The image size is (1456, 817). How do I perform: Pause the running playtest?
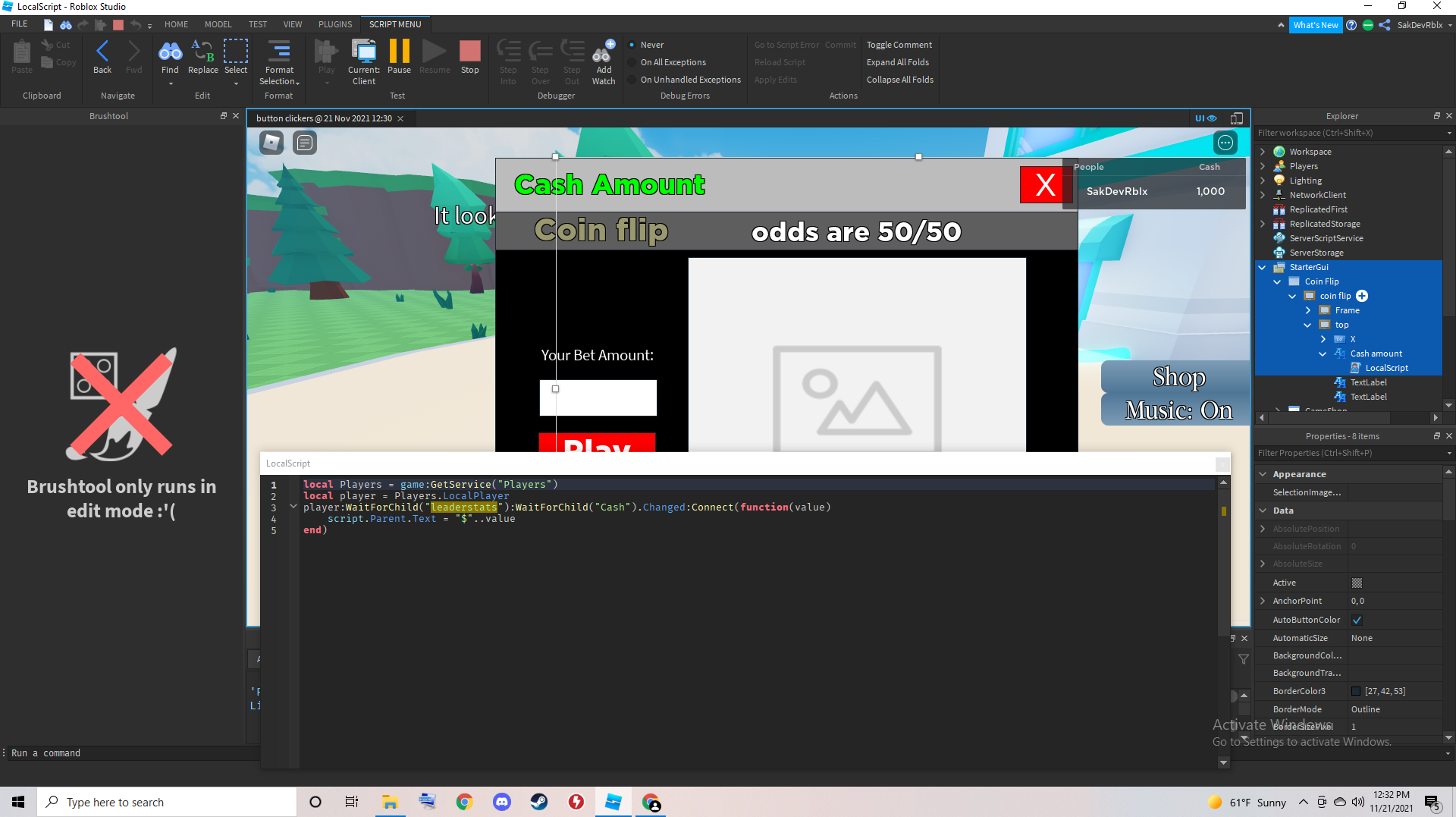tap(399, 55)
